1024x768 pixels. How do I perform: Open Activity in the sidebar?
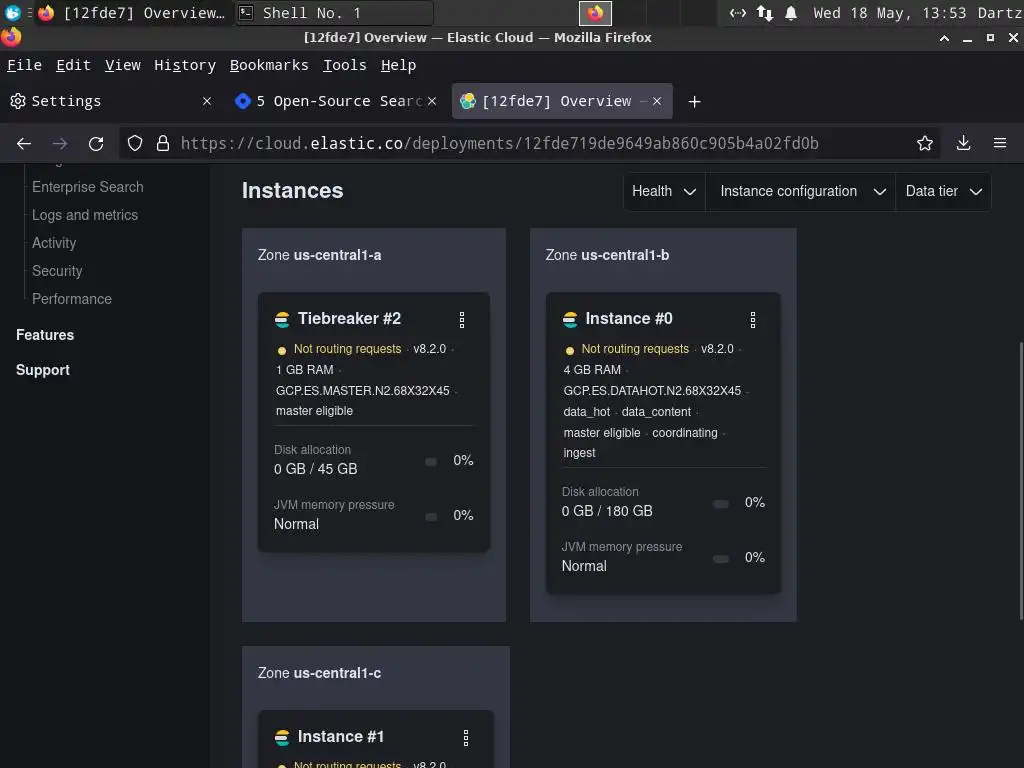pos(54,243)
